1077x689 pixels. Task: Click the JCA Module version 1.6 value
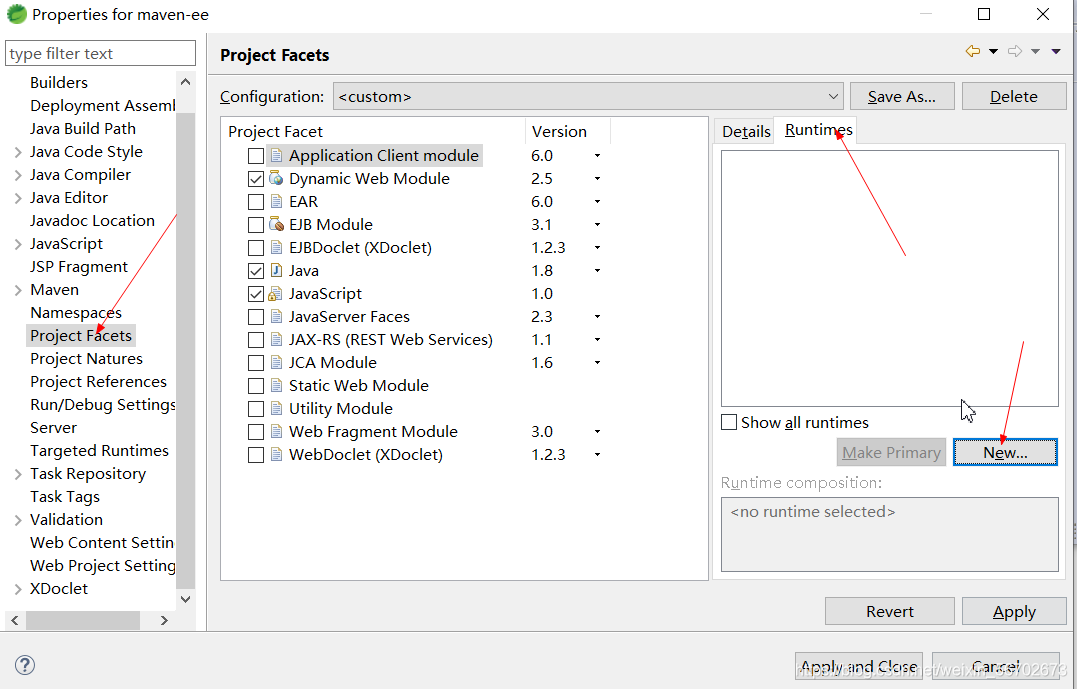(x=542, y=363)
